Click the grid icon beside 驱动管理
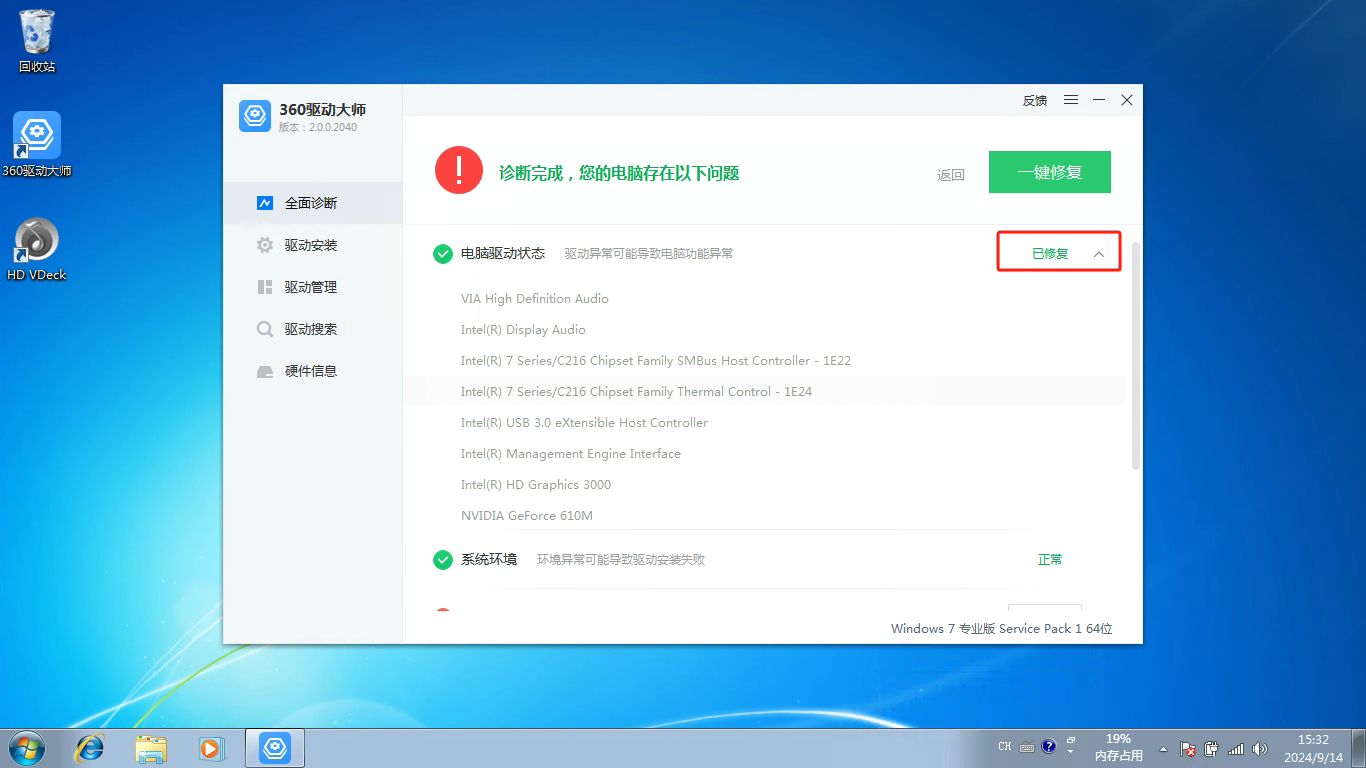Screen dimensions: 1366x768 (x=265, y=287)
